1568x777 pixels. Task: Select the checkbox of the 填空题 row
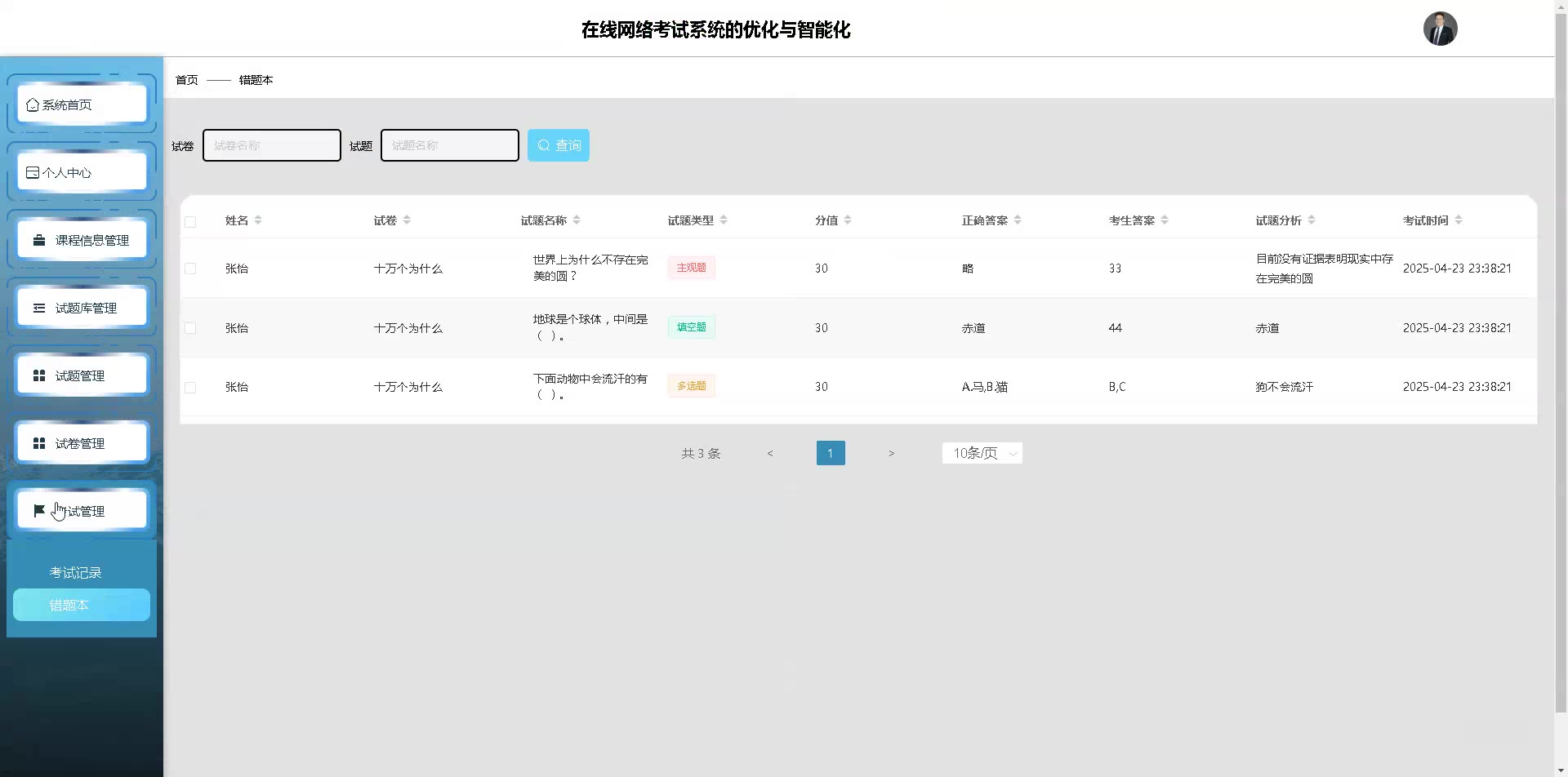[x=190, y=328]
